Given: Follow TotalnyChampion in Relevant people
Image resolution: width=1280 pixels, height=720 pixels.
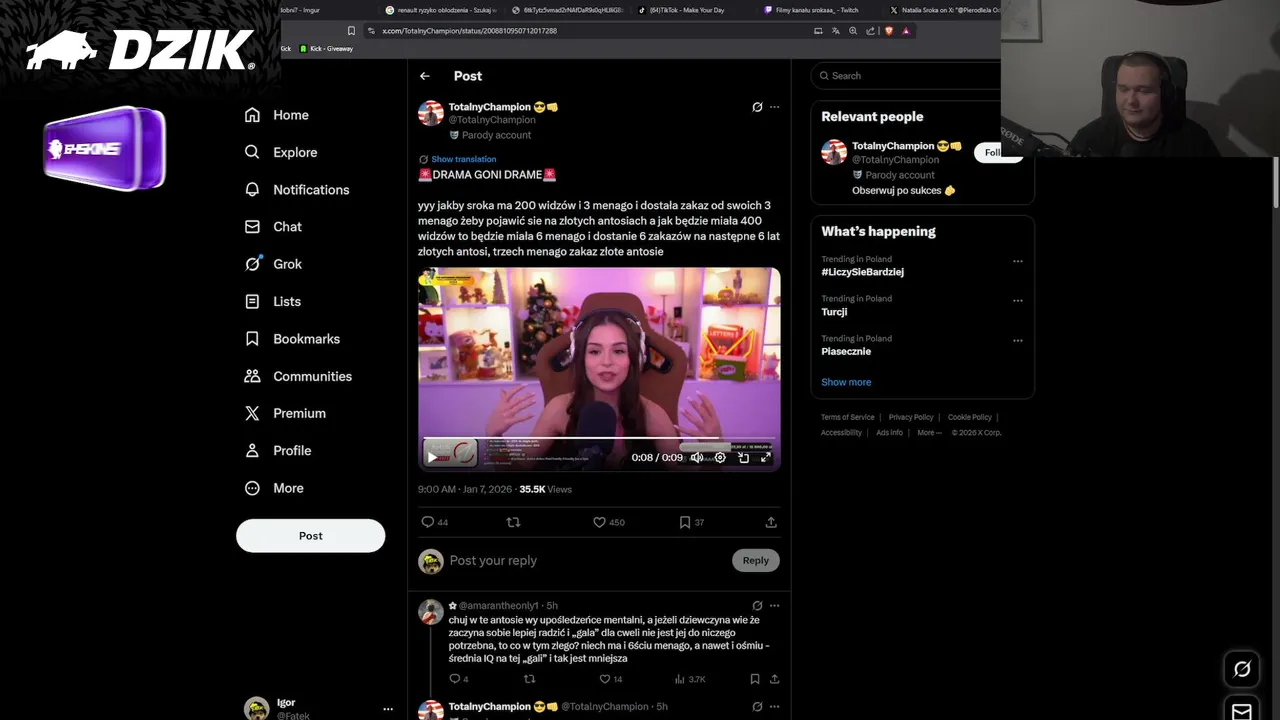Looking at the screenshot, I should (997, 152).
